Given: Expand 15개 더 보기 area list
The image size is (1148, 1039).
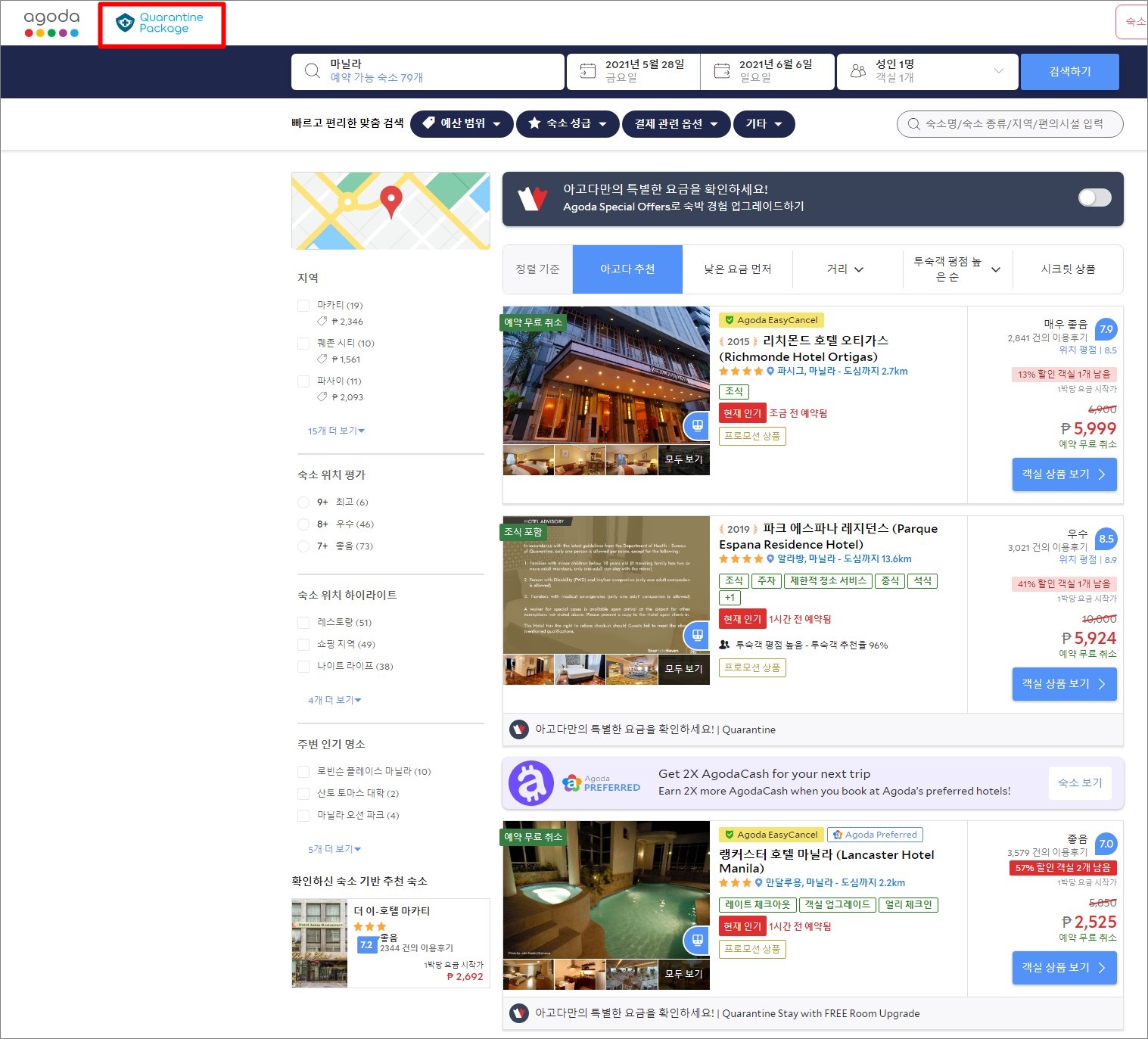Looking at the screenshot, I should pyautogui.click(x=336, y=431).
